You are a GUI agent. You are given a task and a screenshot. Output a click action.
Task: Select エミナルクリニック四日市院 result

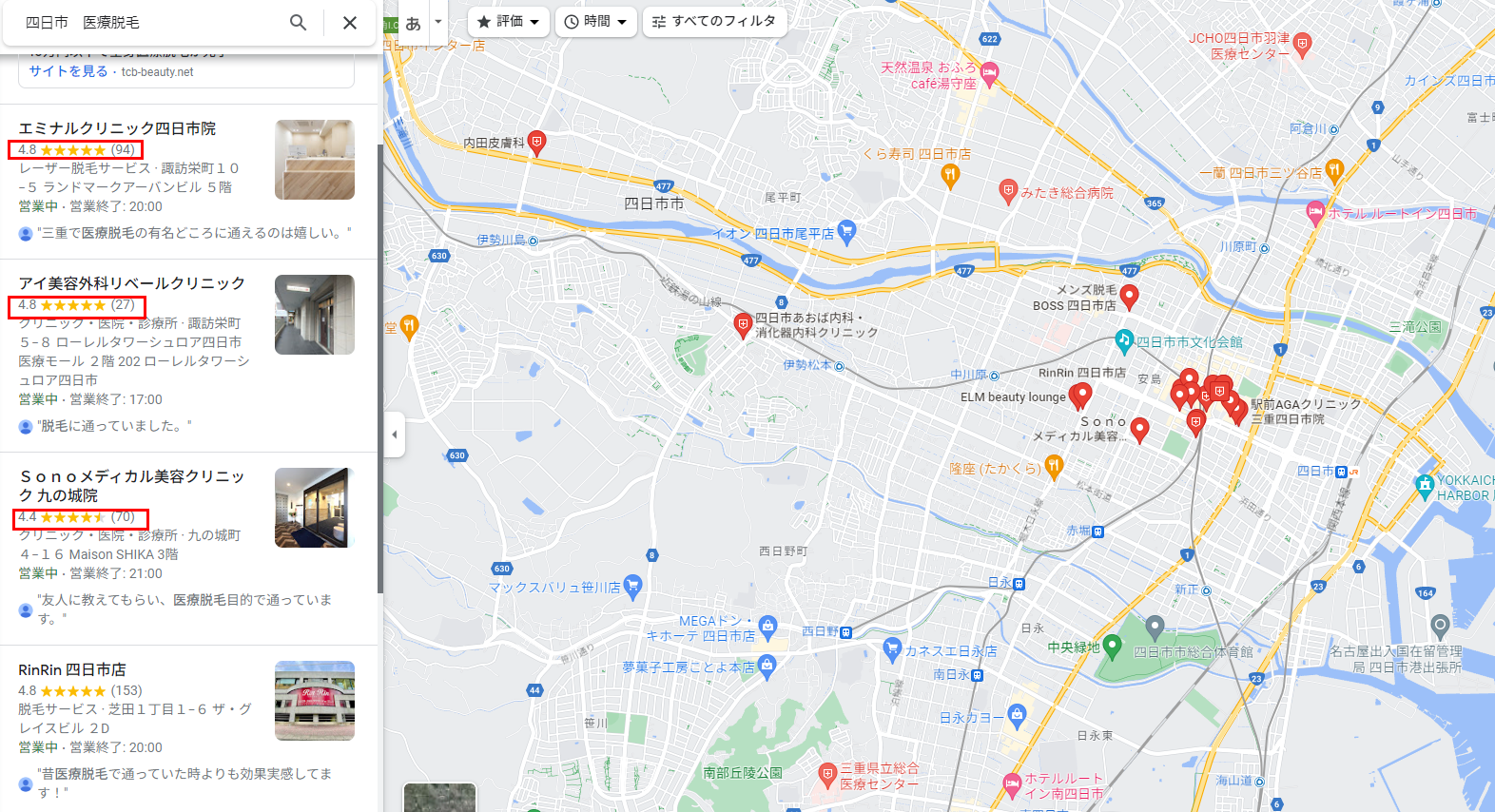117,128
